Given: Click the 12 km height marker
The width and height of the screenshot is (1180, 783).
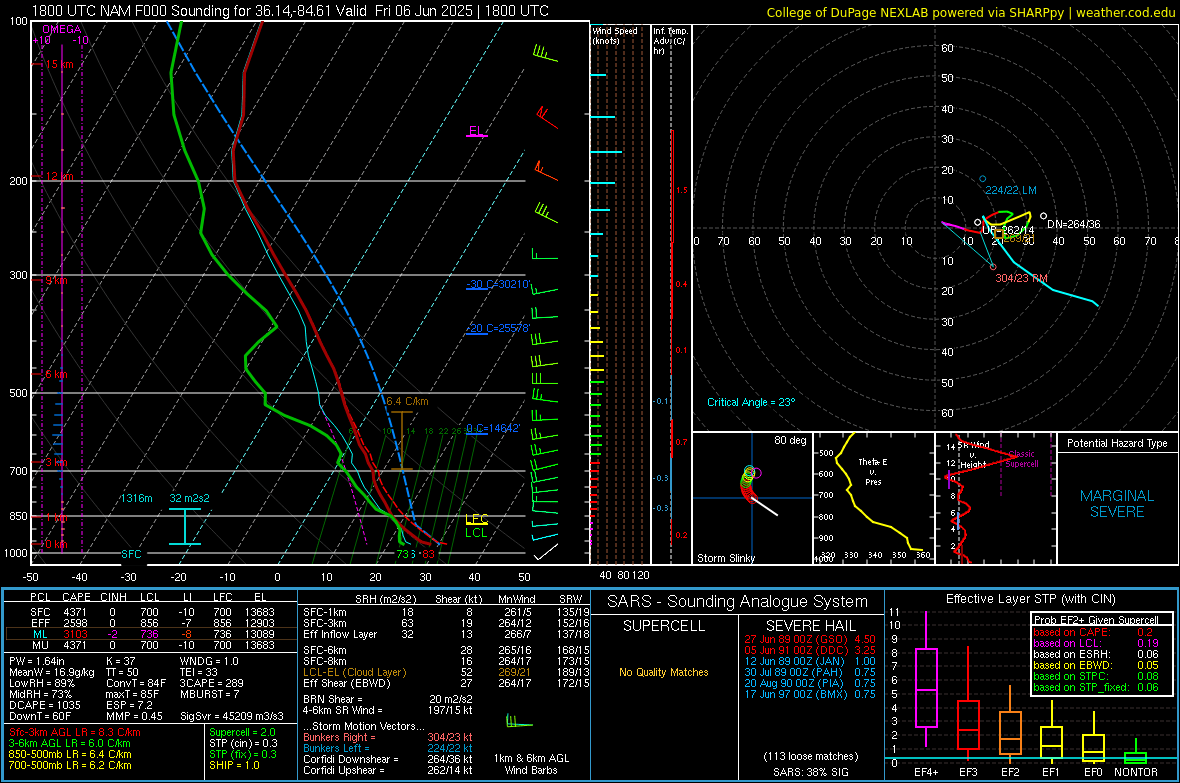Looking at the screenshot, I should coord(59,176).
